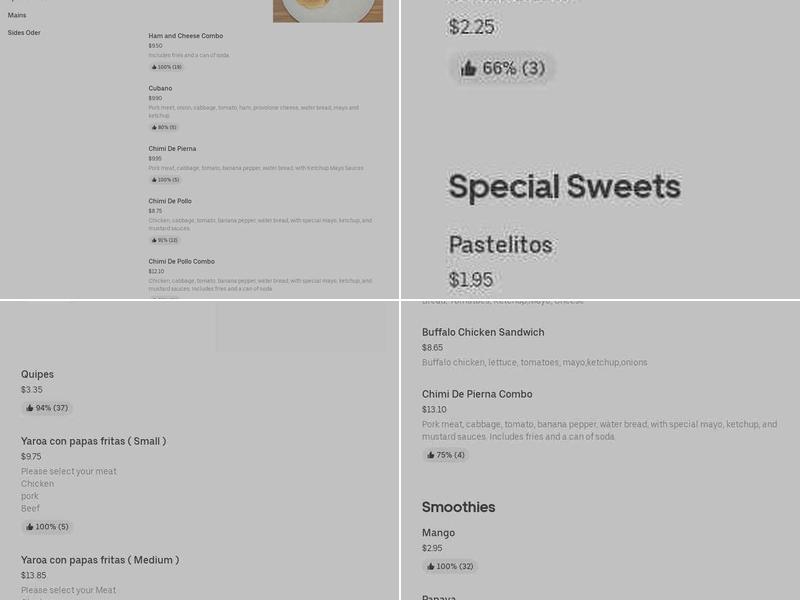This screenshot has width=800, height=600.
Task: Click the 100% thumbs-up badge under Mango smoothie
Action: coord(453,566)
